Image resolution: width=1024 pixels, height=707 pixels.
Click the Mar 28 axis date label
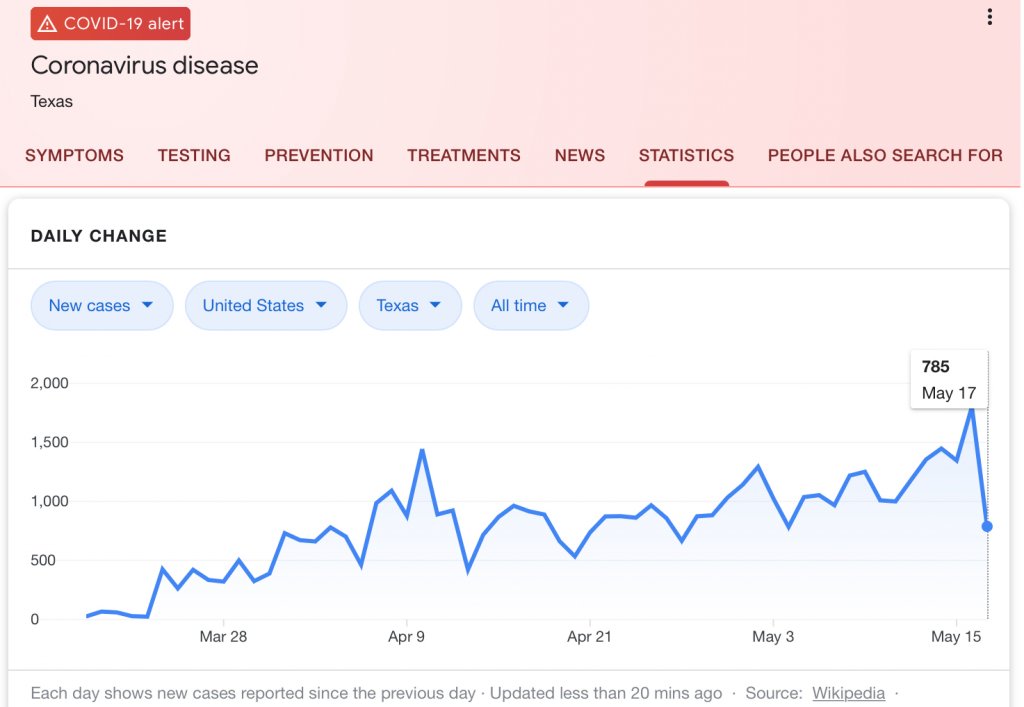click(223, 637)
